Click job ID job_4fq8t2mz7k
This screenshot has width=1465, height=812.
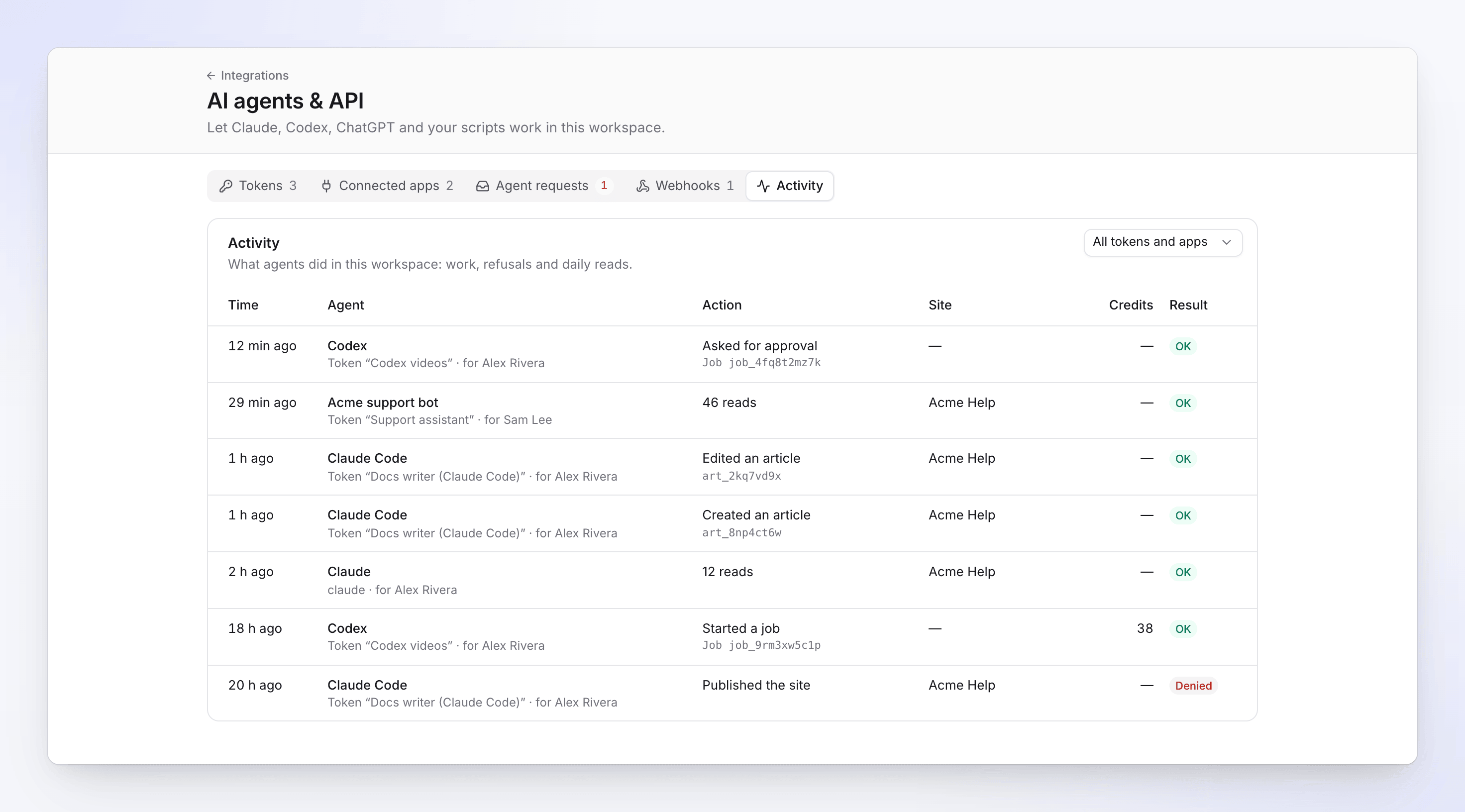(x=775, y=363)
